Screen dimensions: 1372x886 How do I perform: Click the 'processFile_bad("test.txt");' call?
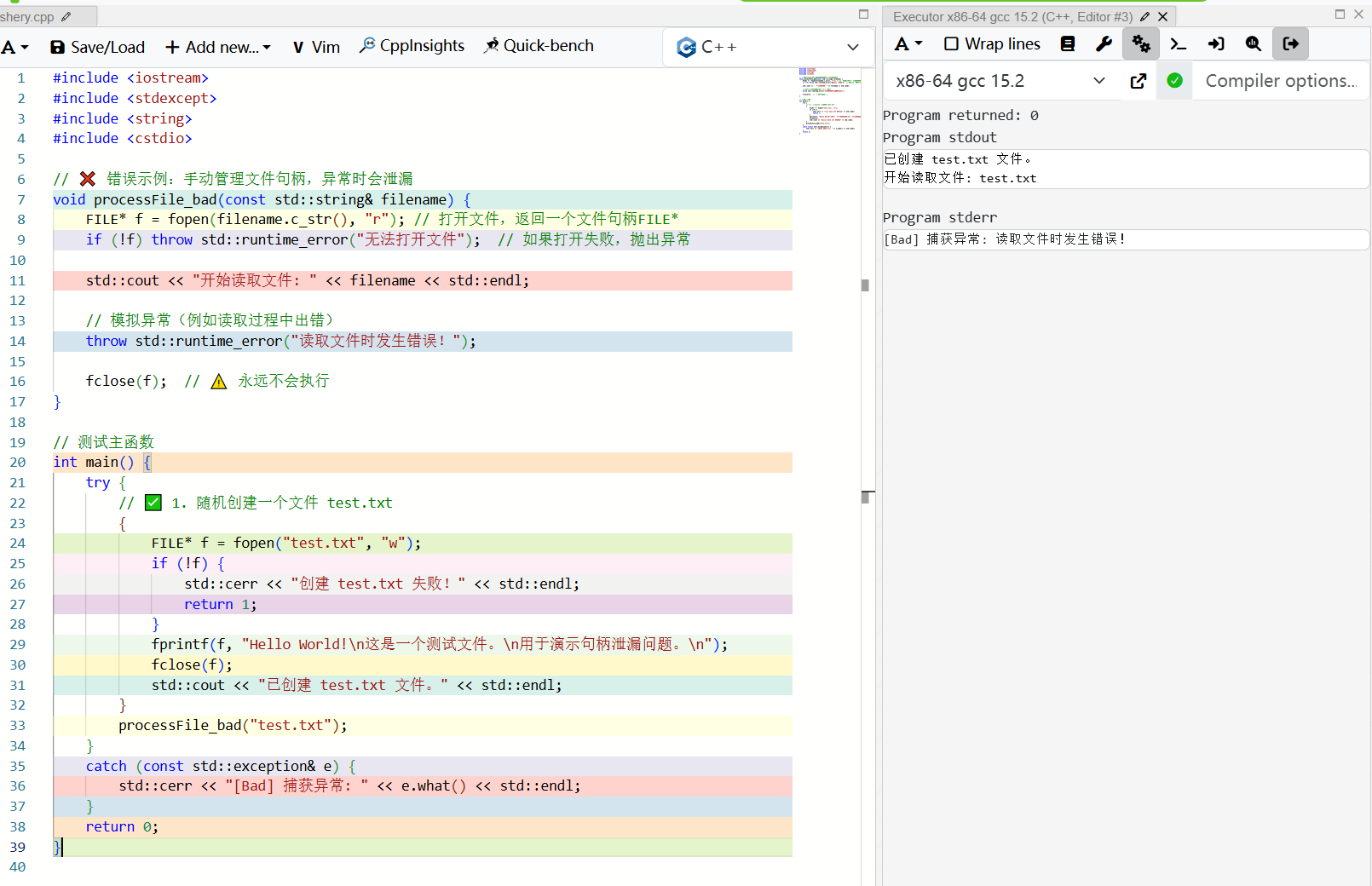[233, 725]
